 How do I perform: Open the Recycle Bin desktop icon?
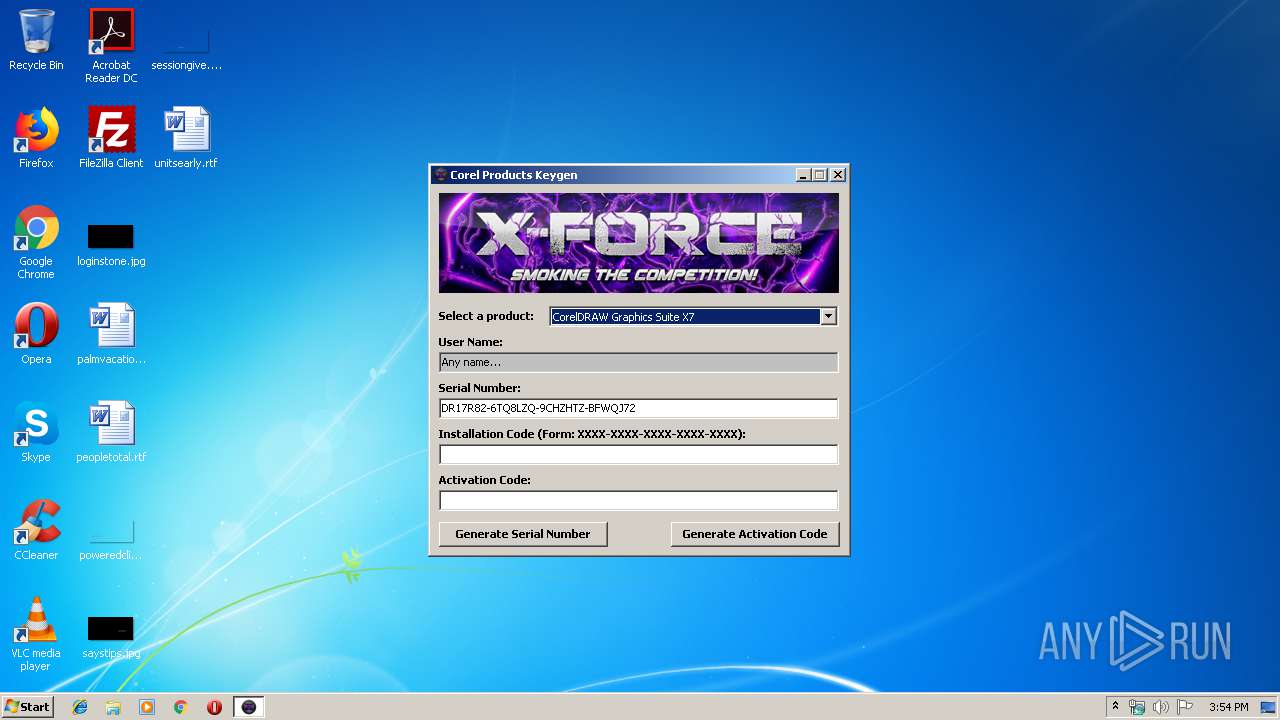tap(36, 40)
